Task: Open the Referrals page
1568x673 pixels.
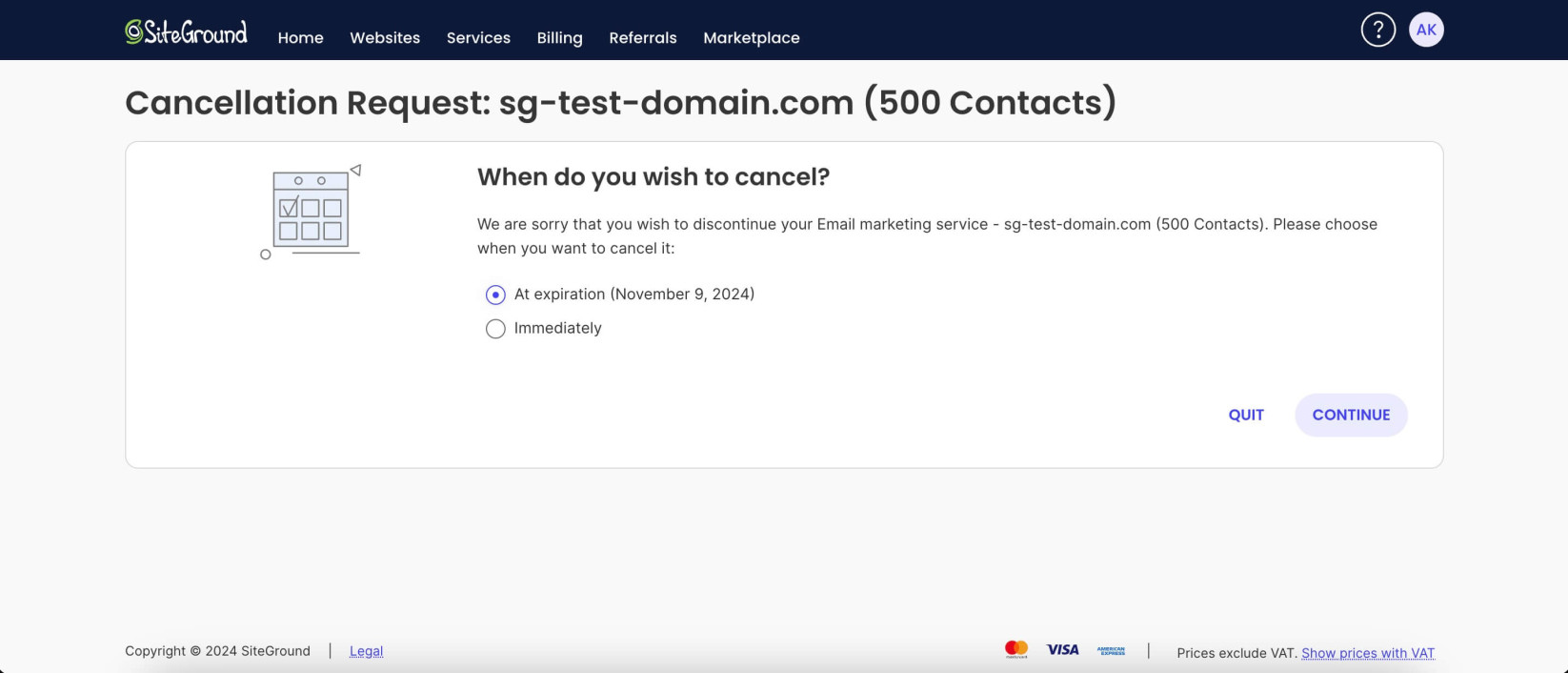Action: [643, 38]
